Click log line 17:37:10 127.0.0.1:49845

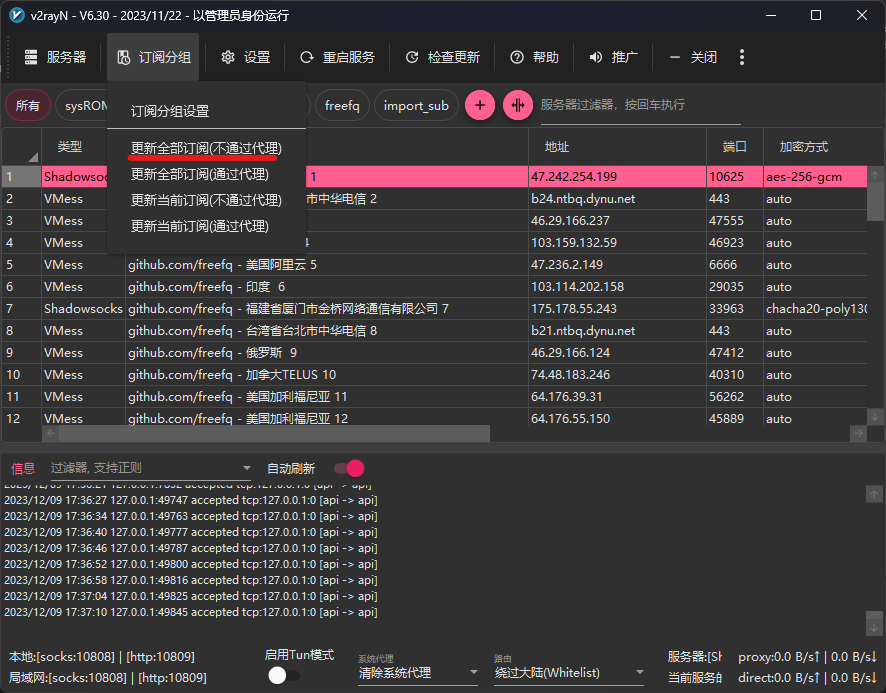(x=191, y=612)
